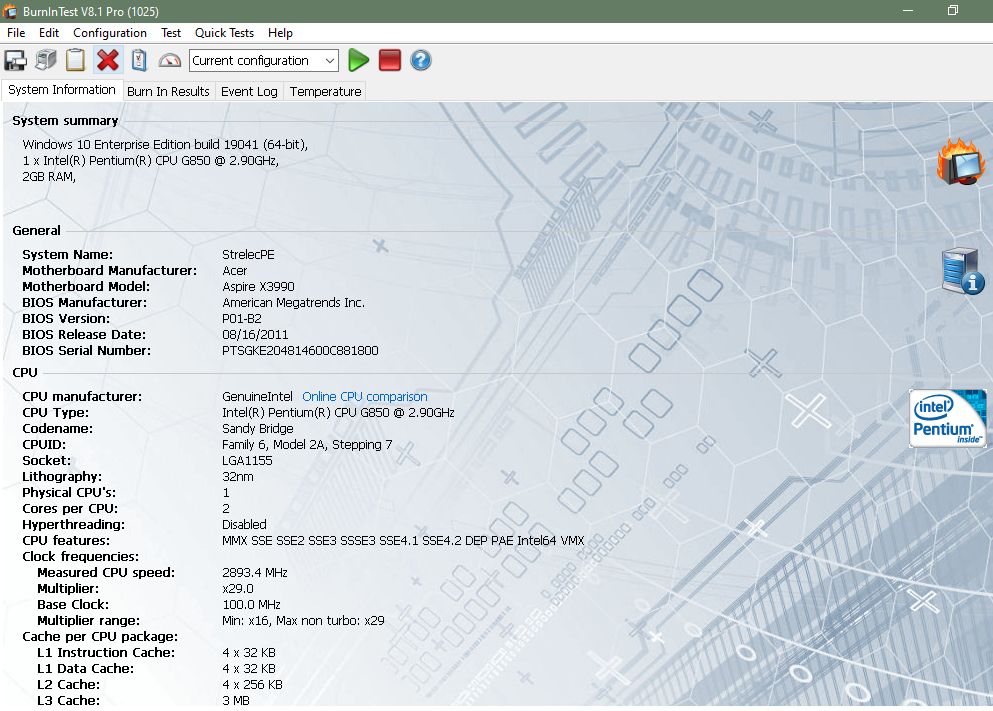Click the flaming monitor icon on the right

[961, 161]
